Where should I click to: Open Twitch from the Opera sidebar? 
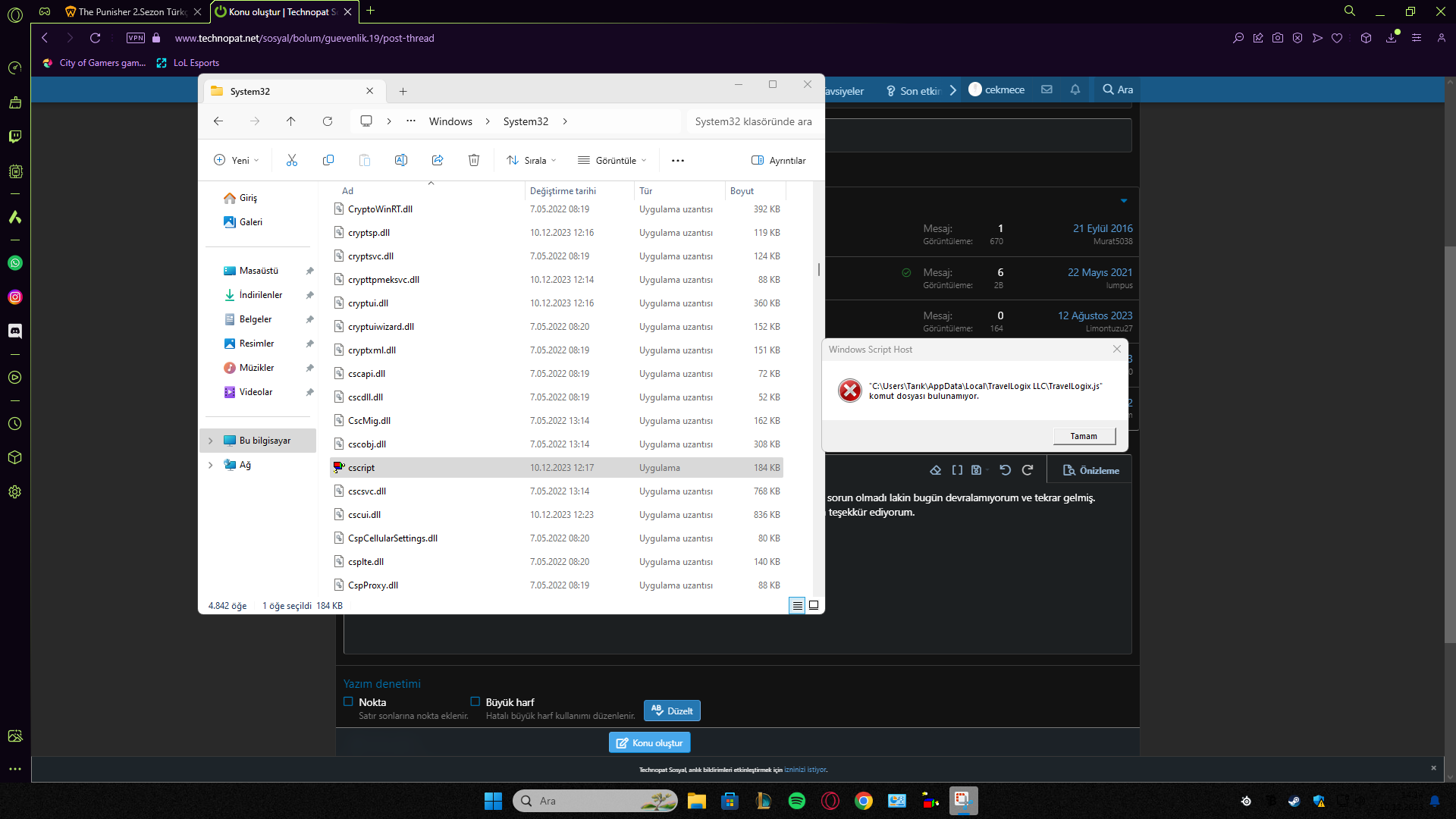(15, 136)
